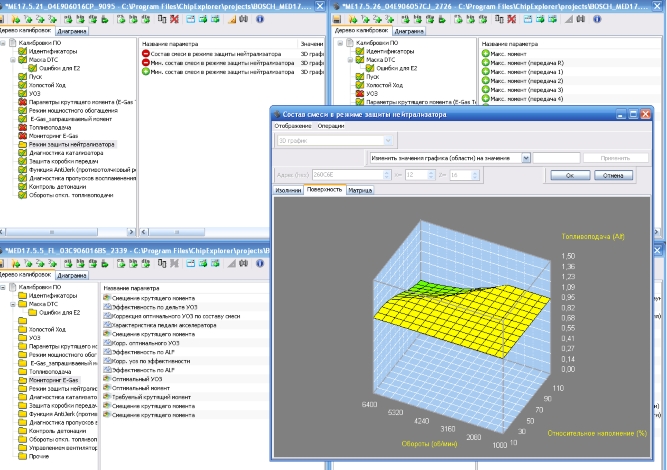The width and height of the screenshot is (667, 470).
Task: Click red-marked folder icon for 'Топливоподача' in top-left tree
Action: (x=21, y=126)
